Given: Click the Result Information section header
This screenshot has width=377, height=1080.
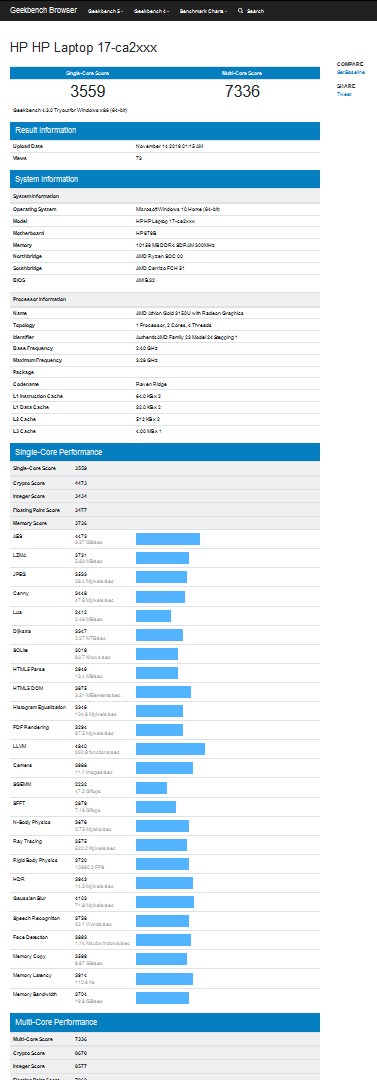Looking at the screenshot, I should point(165,130).
